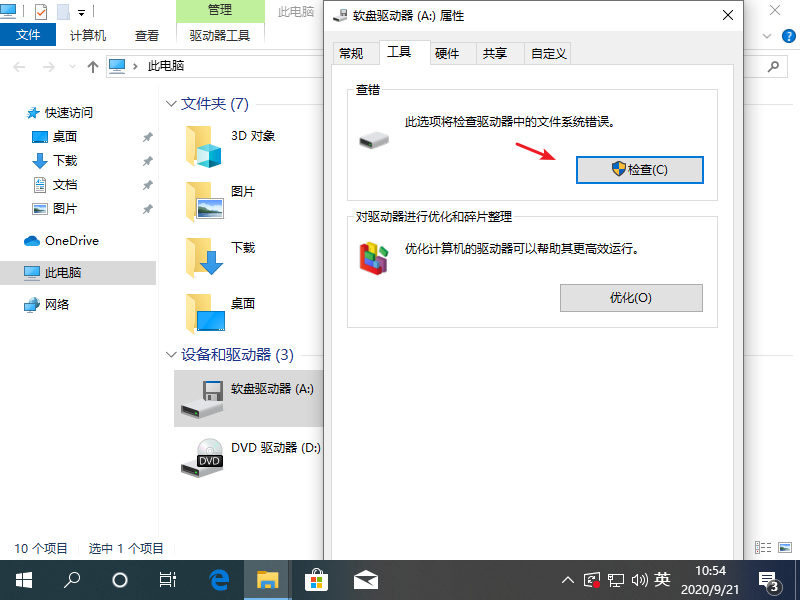
Task: Launch Microsoft Store from the taskbar
Action: coord(315,579)
